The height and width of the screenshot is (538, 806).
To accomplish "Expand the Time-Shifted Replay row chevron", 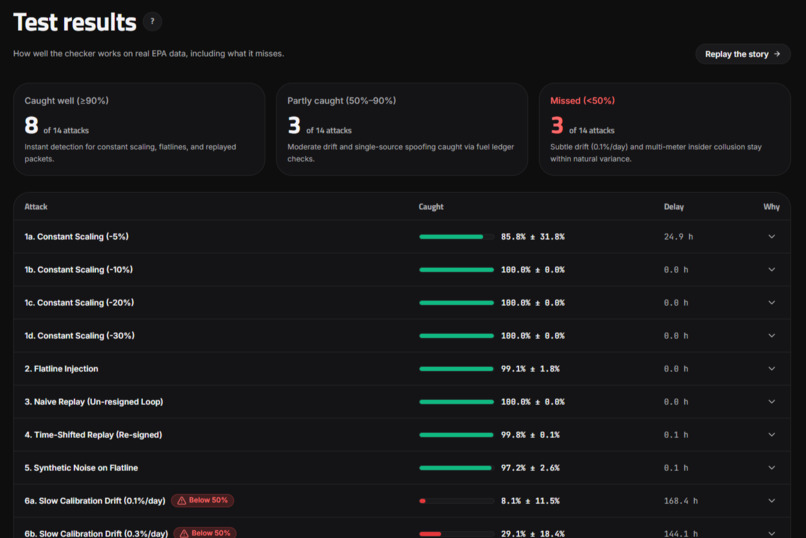I will 772,435.
